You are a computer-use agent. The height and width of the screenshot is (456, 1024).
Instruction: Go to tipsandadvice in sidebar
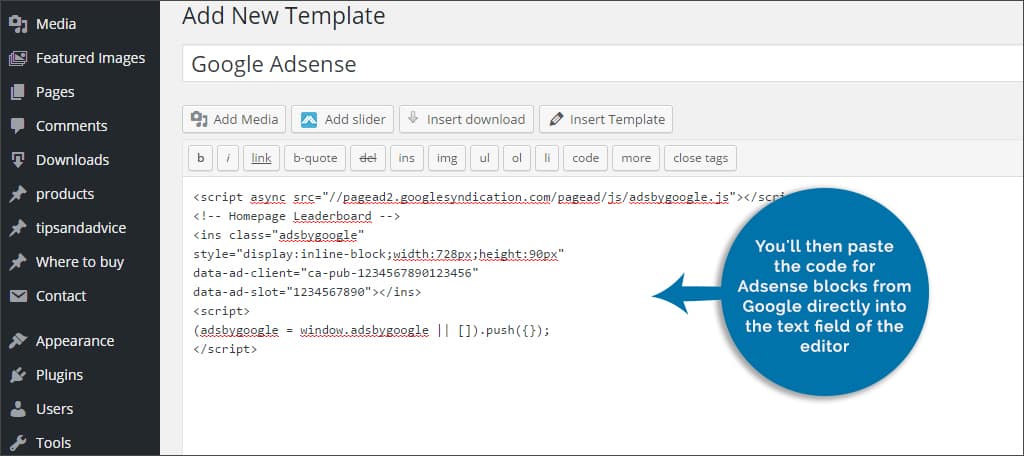coord(80,228)
